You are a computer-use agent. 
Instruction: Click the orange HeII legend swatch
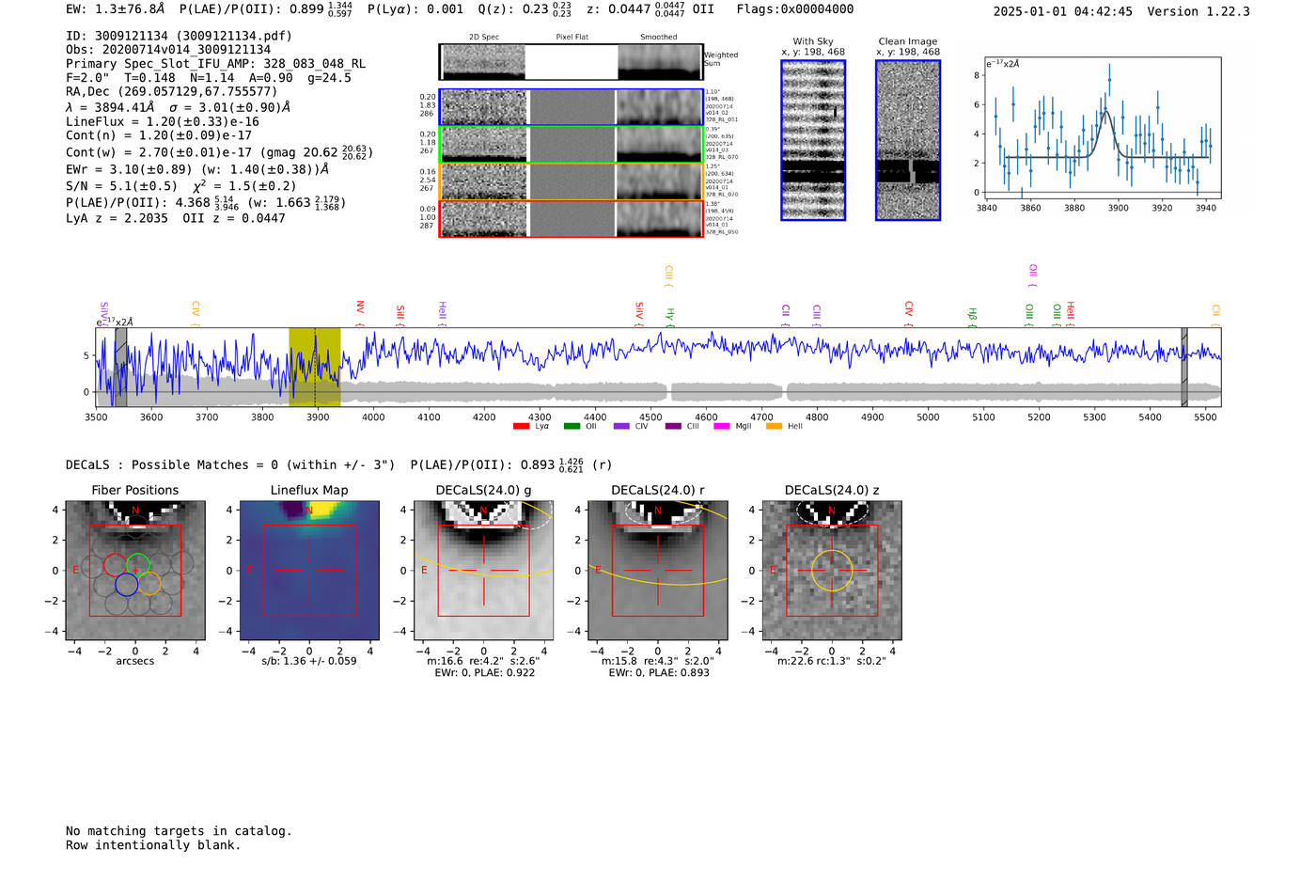[775, 426]
